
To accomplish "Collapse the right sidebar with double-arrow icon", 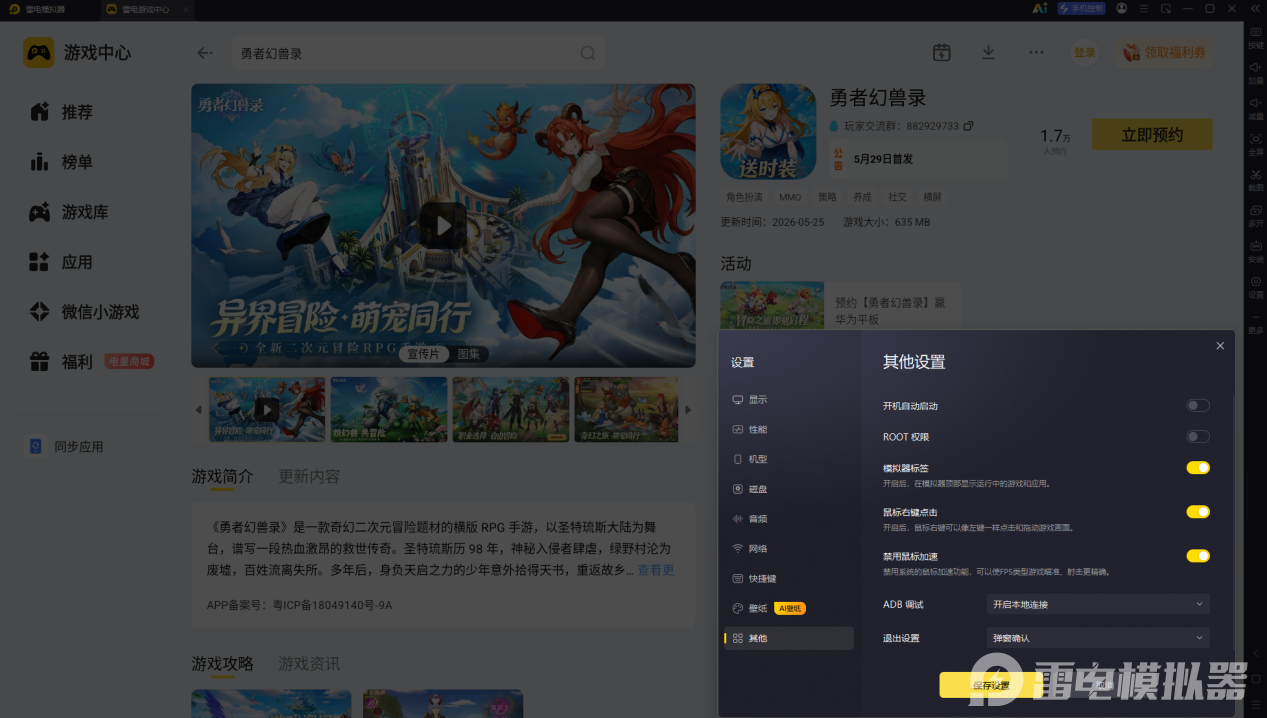I will point(1255,8).
